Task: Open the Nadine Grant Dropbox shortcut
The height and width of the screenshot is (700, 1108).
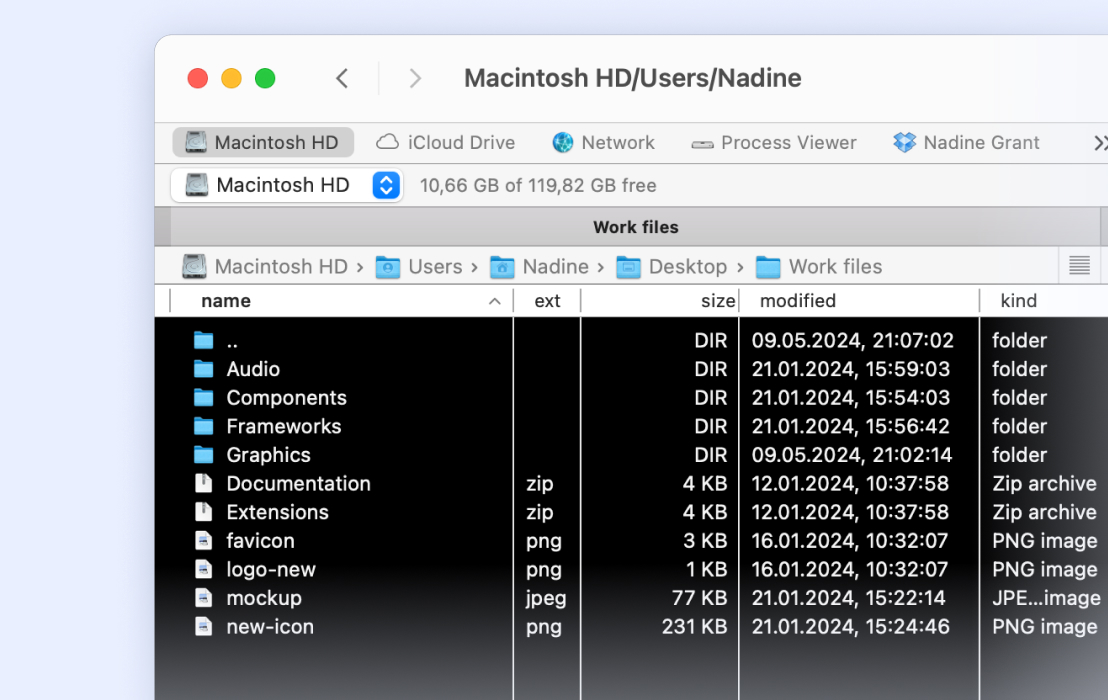Action: click(x=965, y=142)
